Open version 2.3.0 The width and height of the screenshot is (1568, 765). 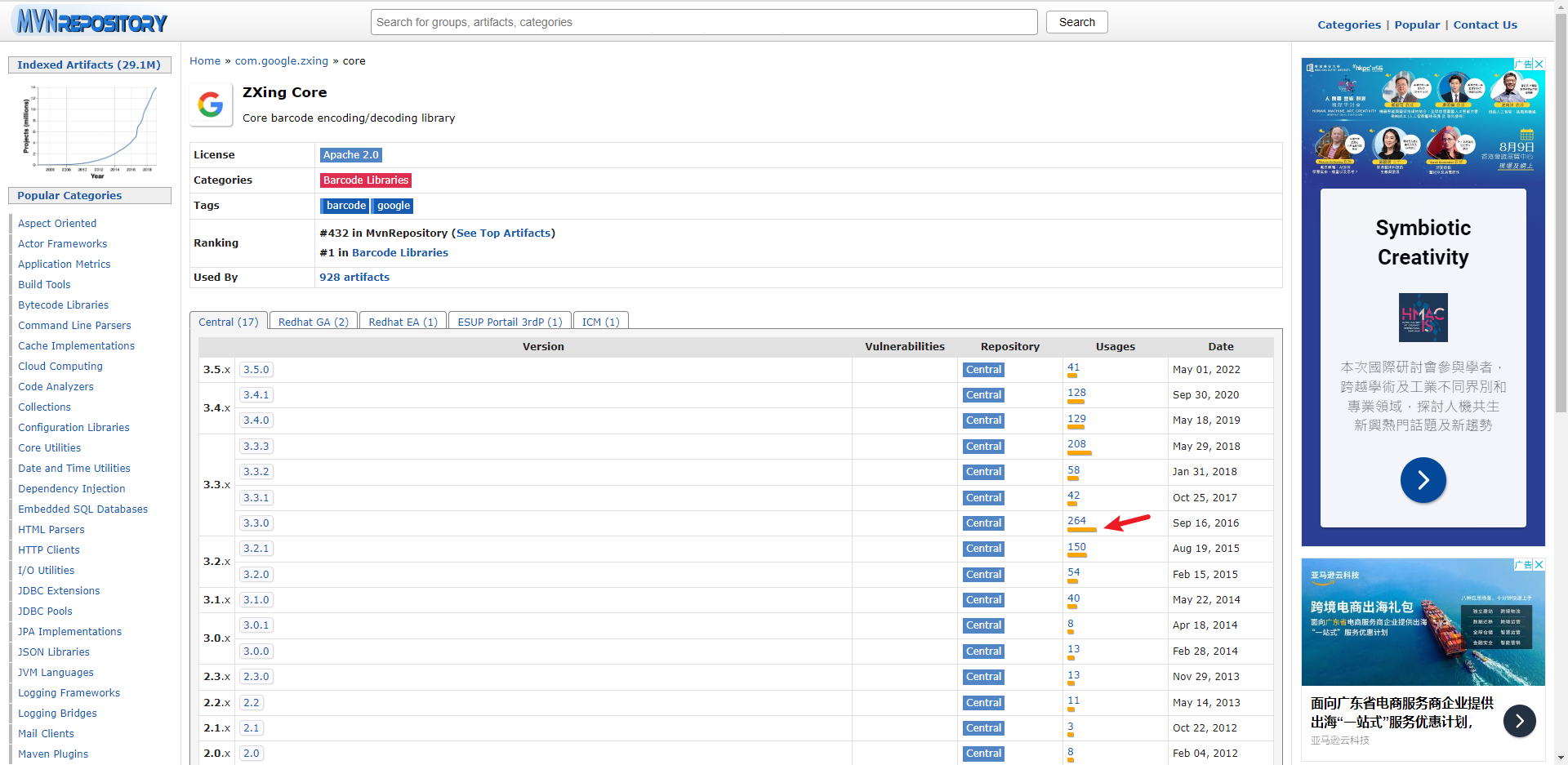tap(256, 676)
